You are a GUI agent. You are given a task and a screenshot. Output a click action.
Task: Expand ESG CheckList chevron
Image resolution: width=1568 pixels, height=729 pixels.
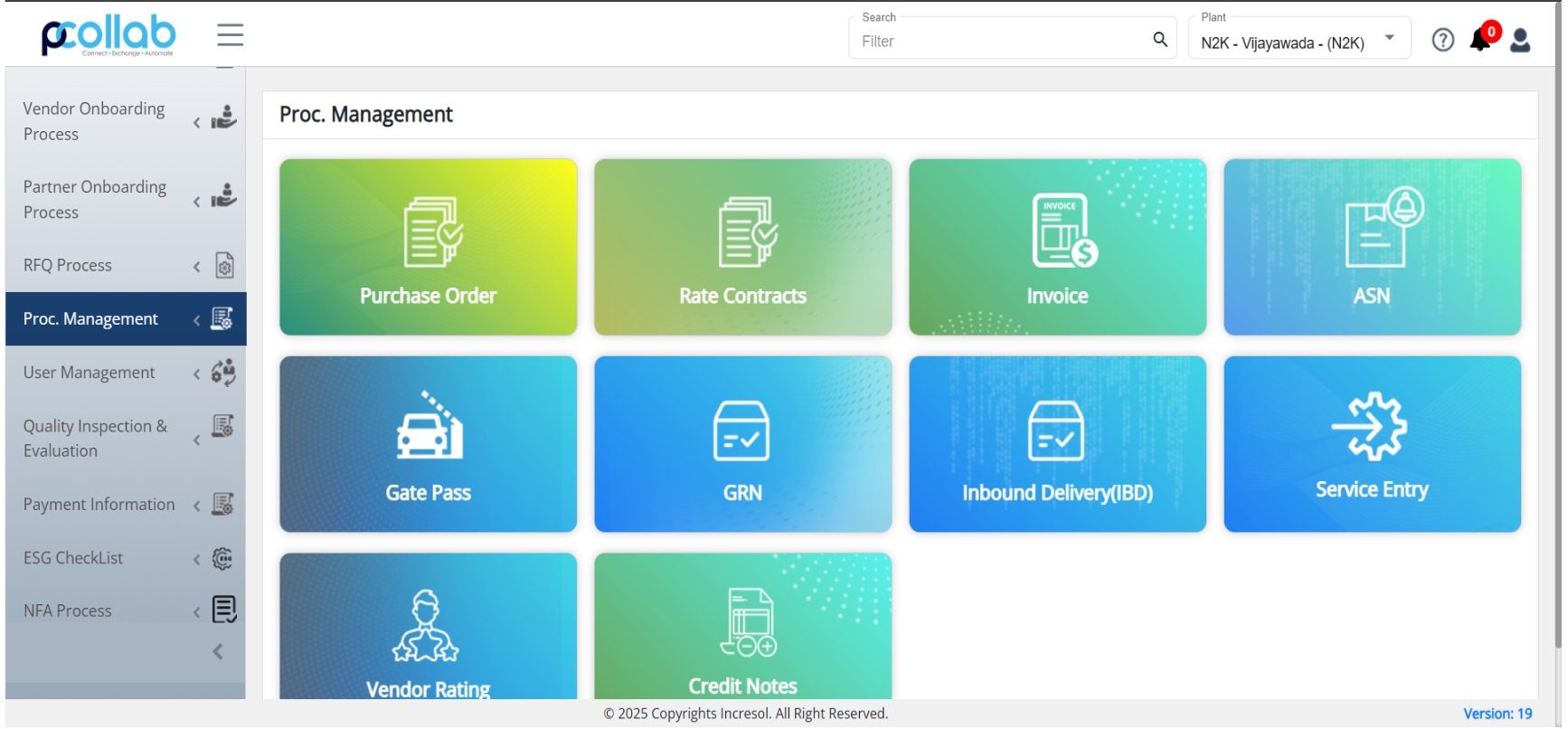pos(197,561)
